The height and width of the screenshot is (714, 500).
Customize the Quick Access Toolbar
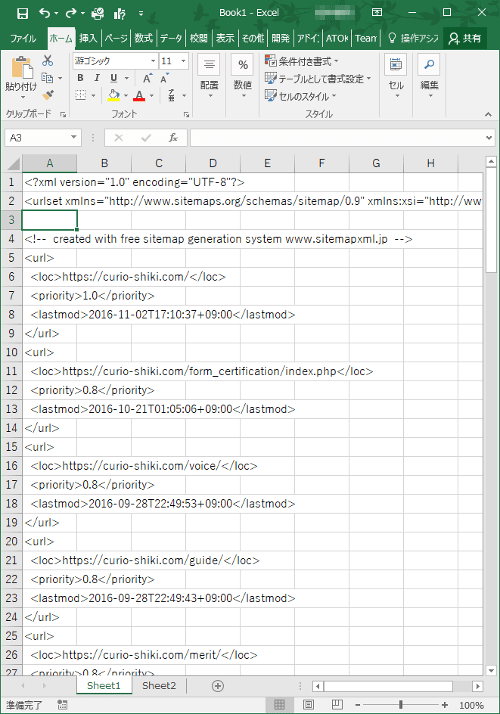[x=141, y=13]
